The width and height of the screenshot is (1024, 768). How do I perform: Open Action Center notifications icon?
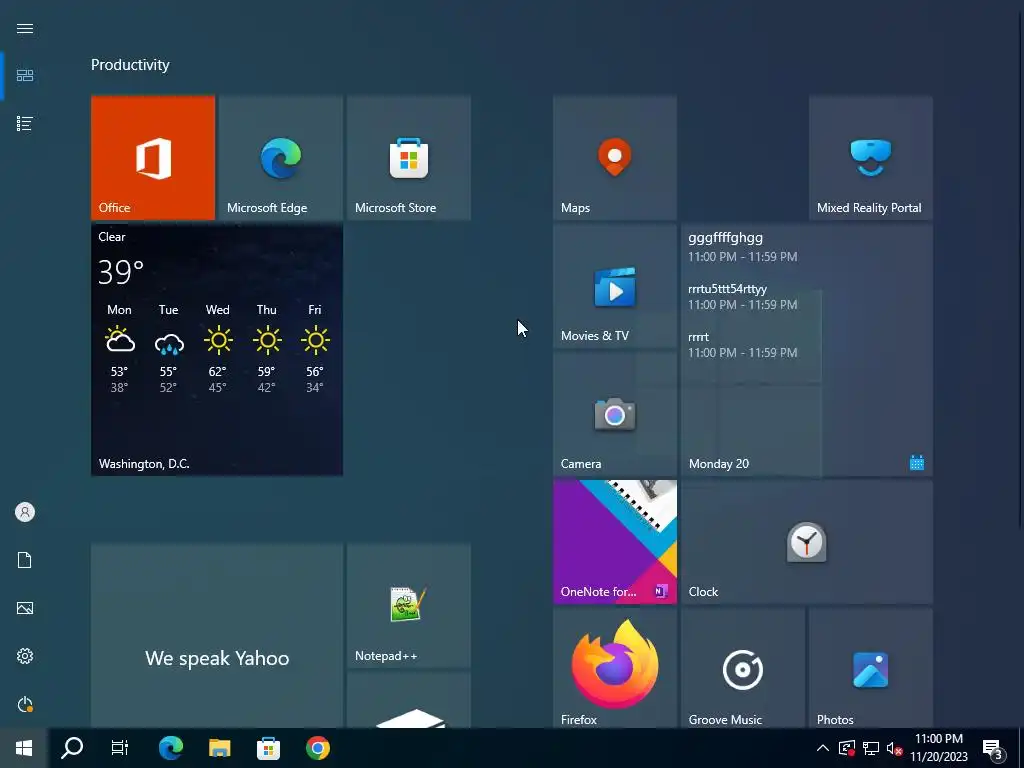[993, 748]
